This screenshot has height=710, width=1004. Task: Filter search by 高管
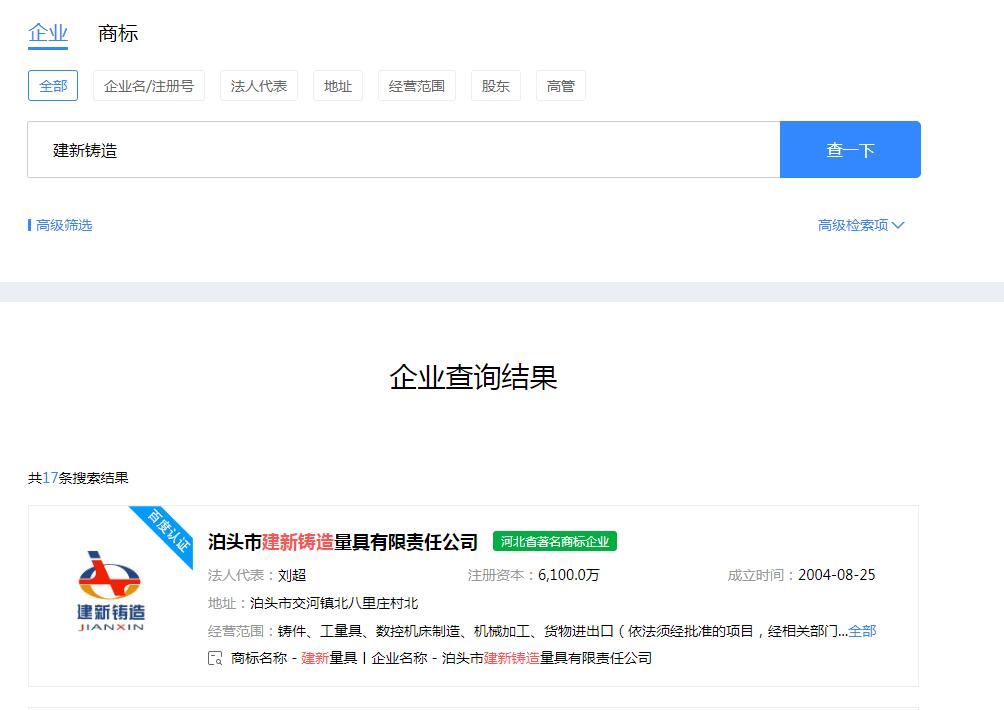tap(561, 86)
